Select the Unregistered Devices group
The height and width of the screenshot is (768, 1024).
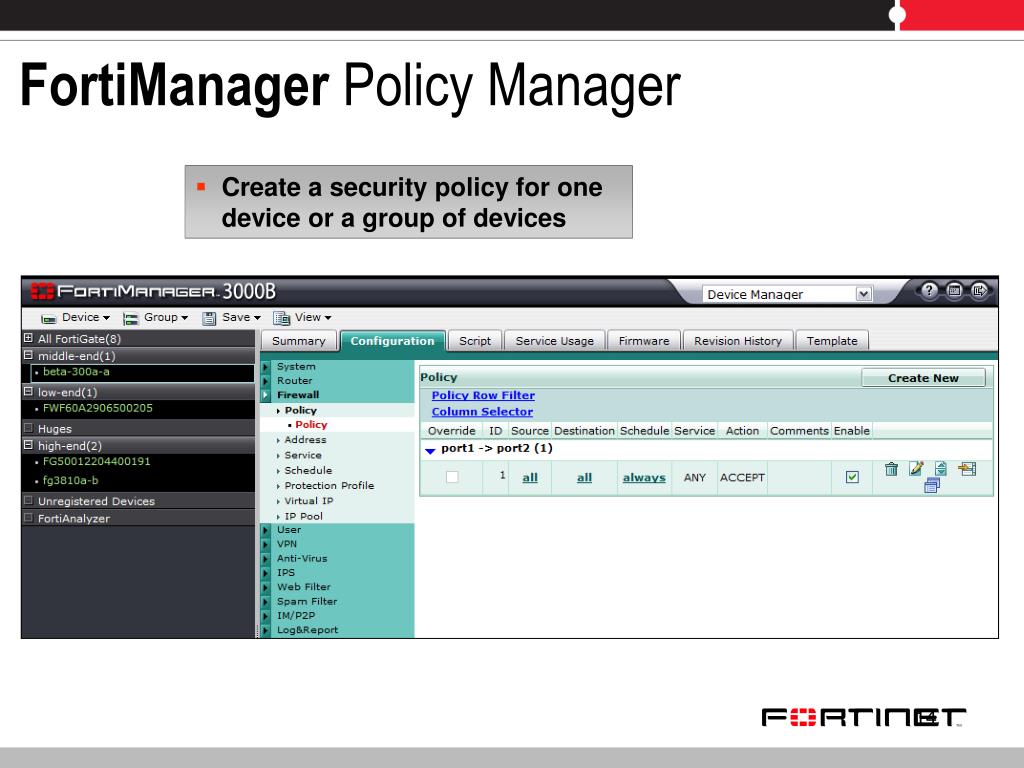[96, 502]
